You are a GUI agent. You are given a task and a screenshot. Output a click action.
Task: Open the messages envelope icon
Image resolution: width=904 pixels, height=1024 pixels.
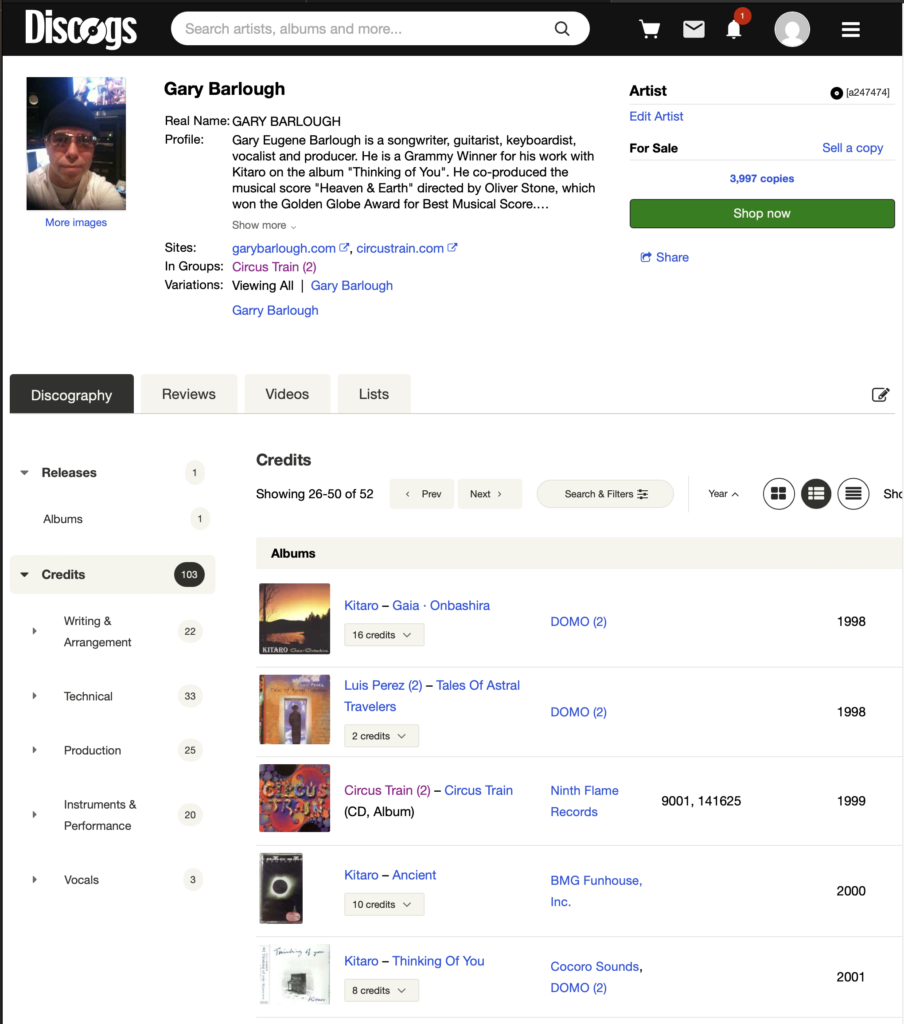click(694, 29)
